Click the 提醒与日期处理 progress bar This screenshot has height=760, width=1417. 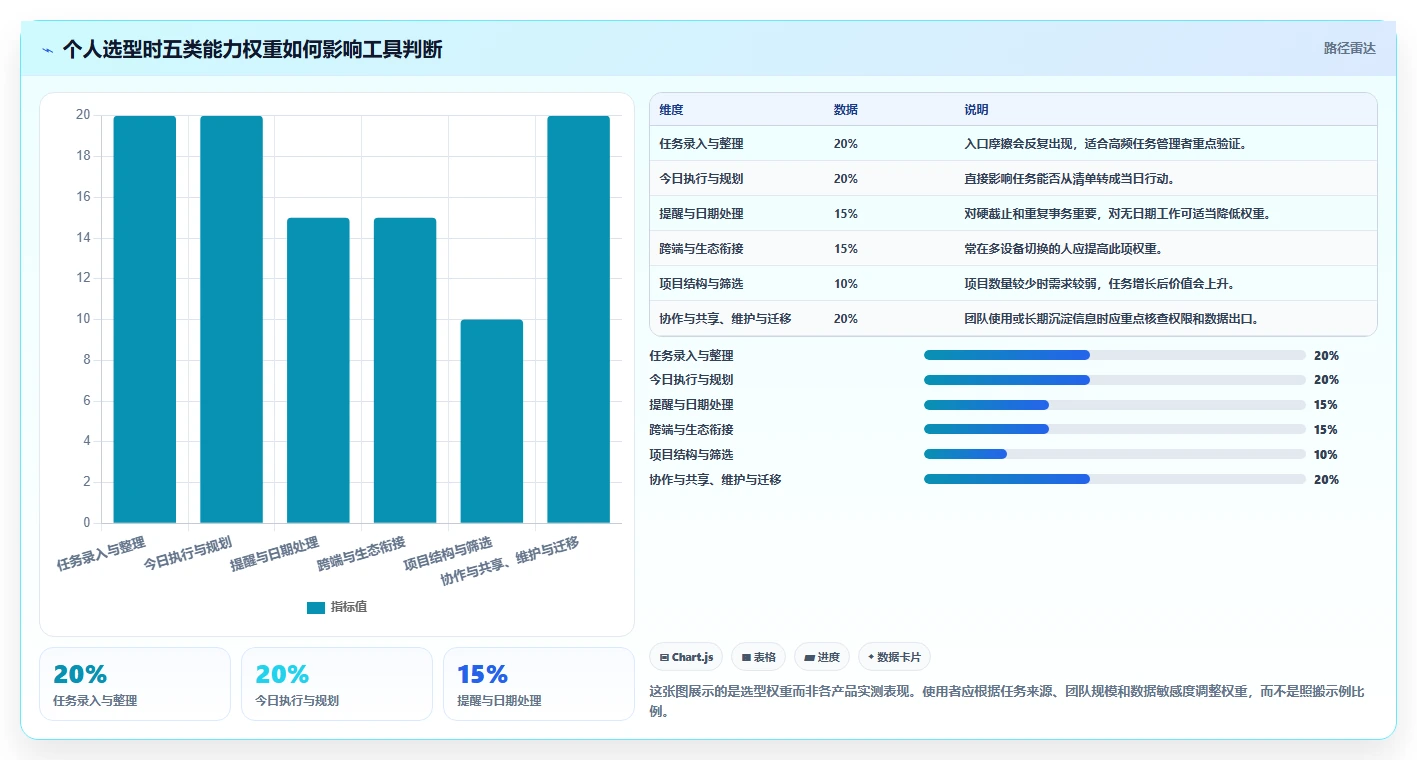tap(1115, 405)
